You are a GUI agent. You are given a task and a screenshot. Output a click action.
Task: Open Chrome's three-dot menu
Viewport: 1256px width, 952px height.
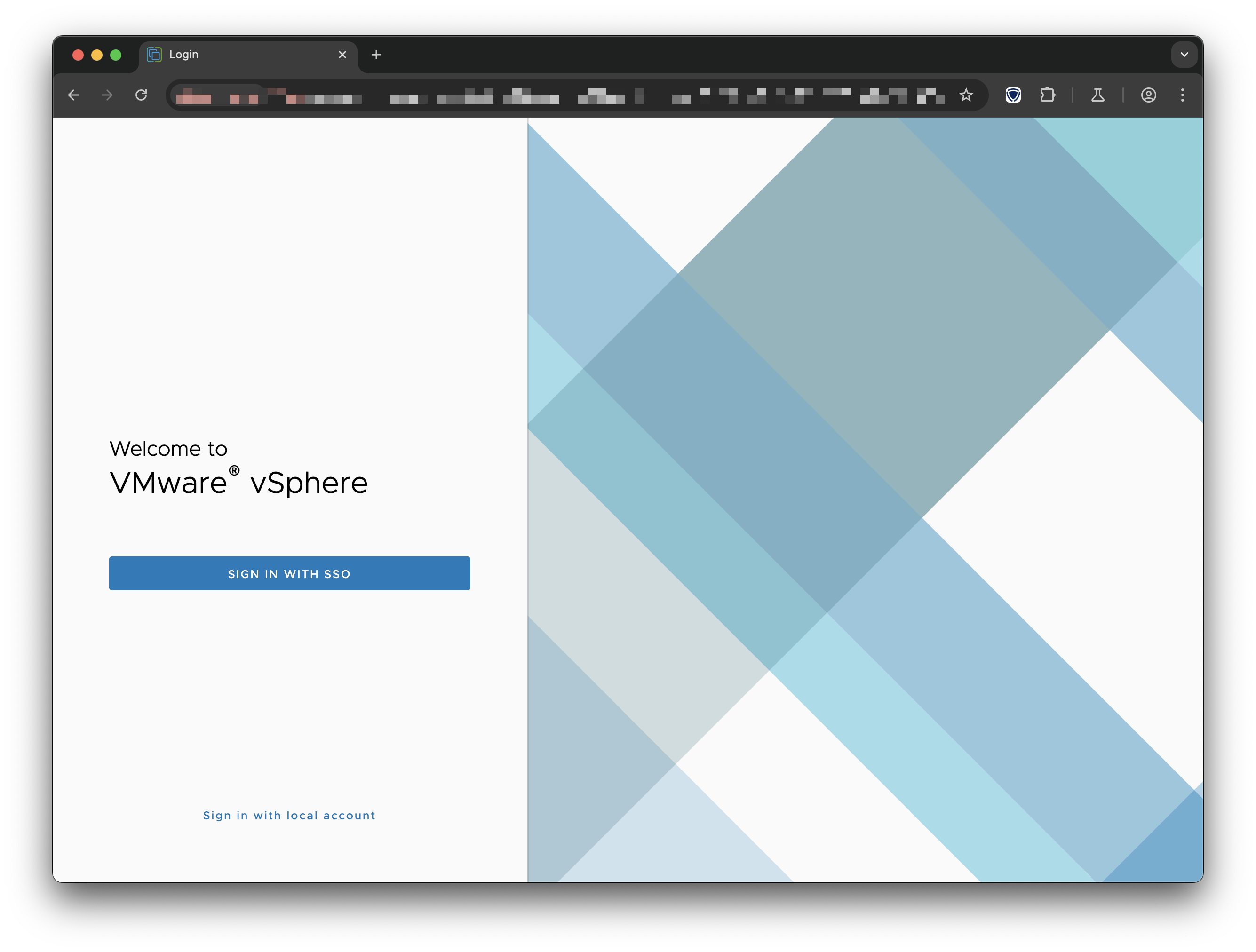(1182, 95)
